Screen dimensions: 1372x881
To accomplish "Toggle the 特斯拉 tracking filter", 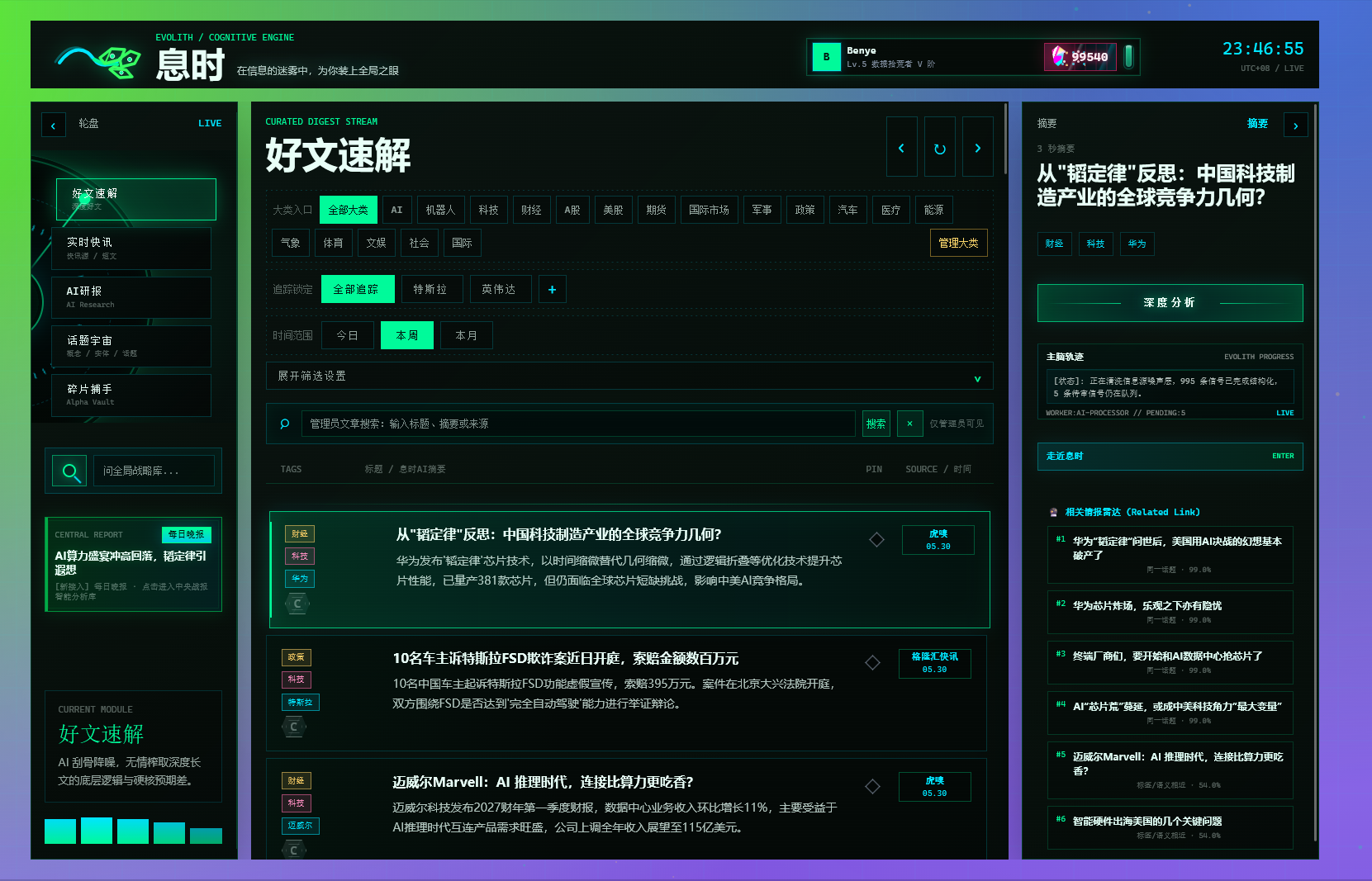I will point(431,289).
